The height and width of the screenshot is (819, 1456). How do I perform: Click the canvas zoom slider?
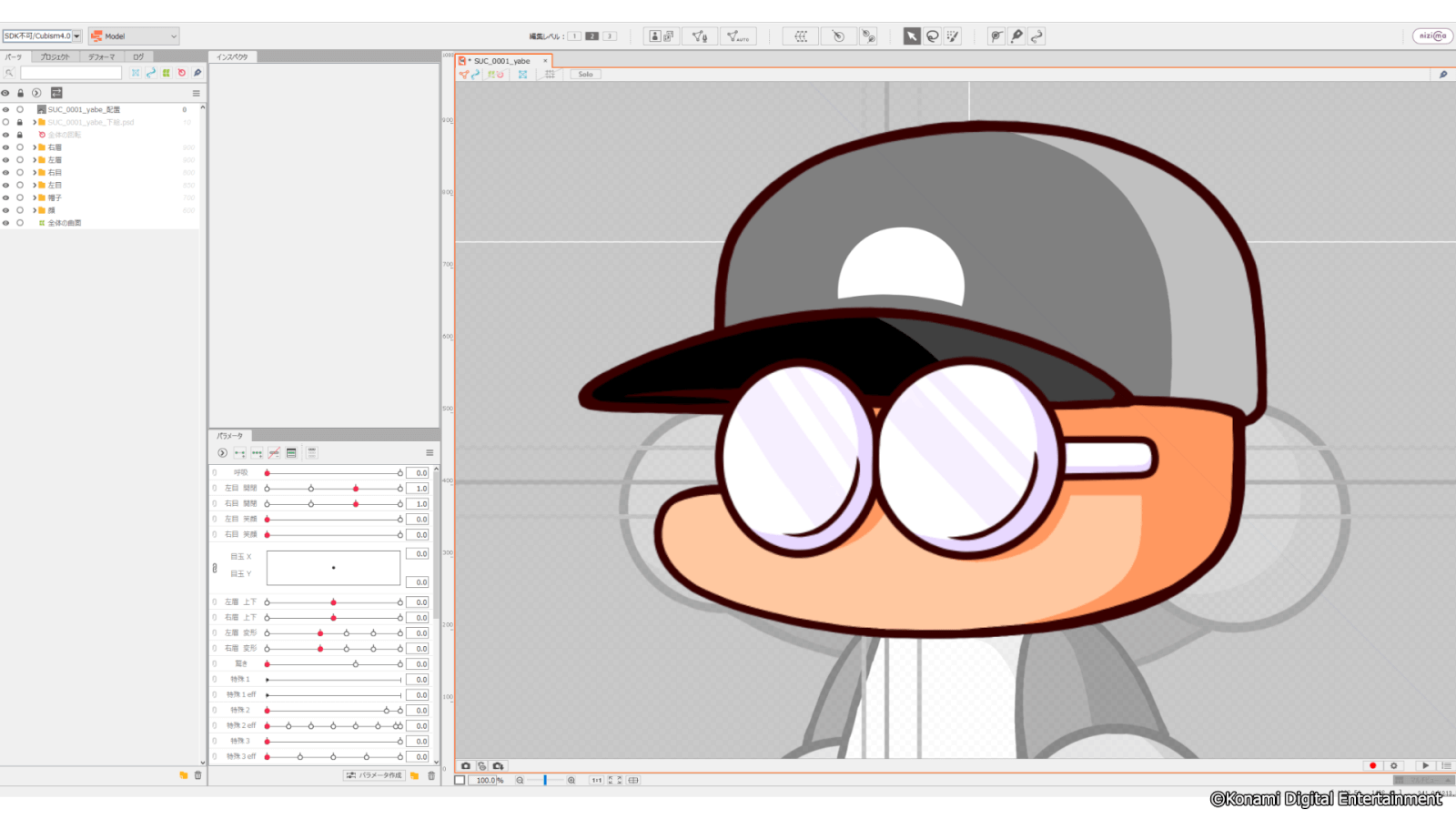click(x=545, y=781)
